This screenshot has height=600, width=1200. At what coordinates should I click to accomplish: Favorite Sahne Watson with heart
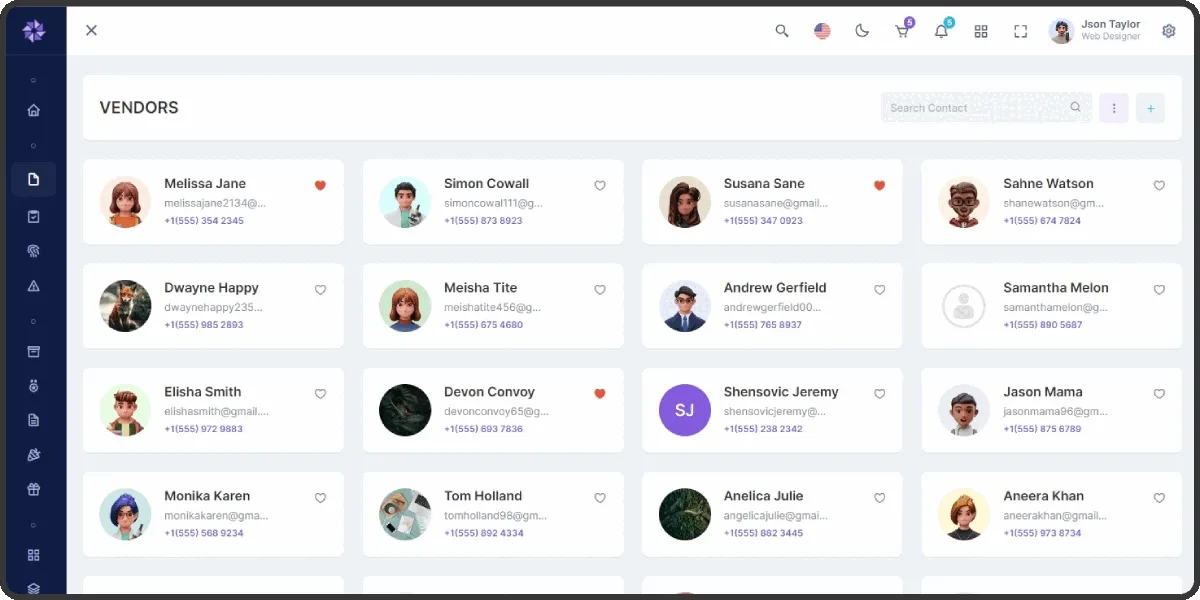pyautogui.click(x=1159, y=185)
